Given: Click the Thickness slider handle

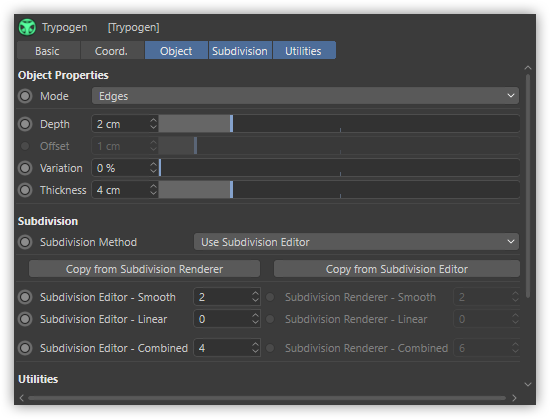Looking at the screenshot, I should [x=232, y=190].
